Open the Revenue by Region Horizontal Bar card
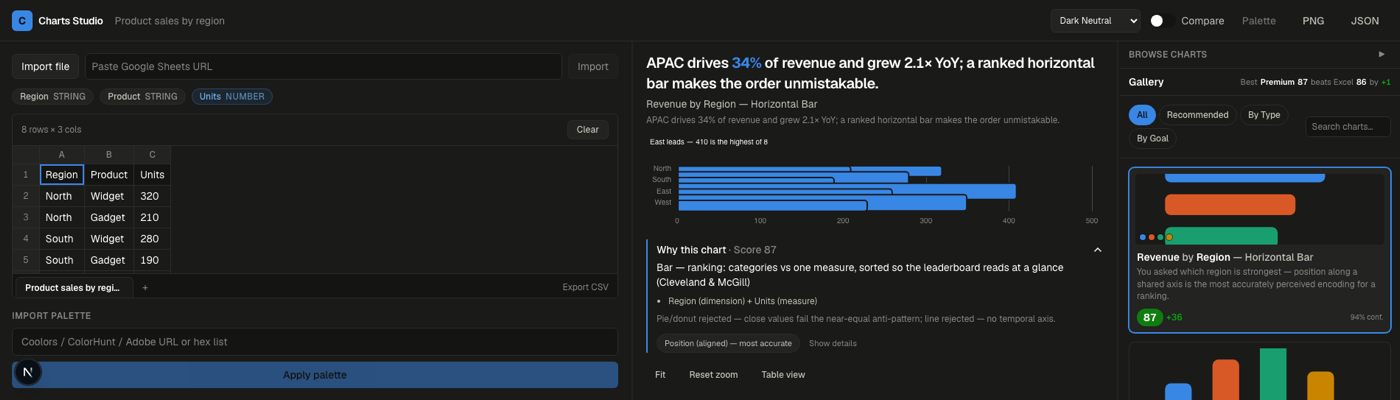1400x400 pixels. pos(1259,250)
